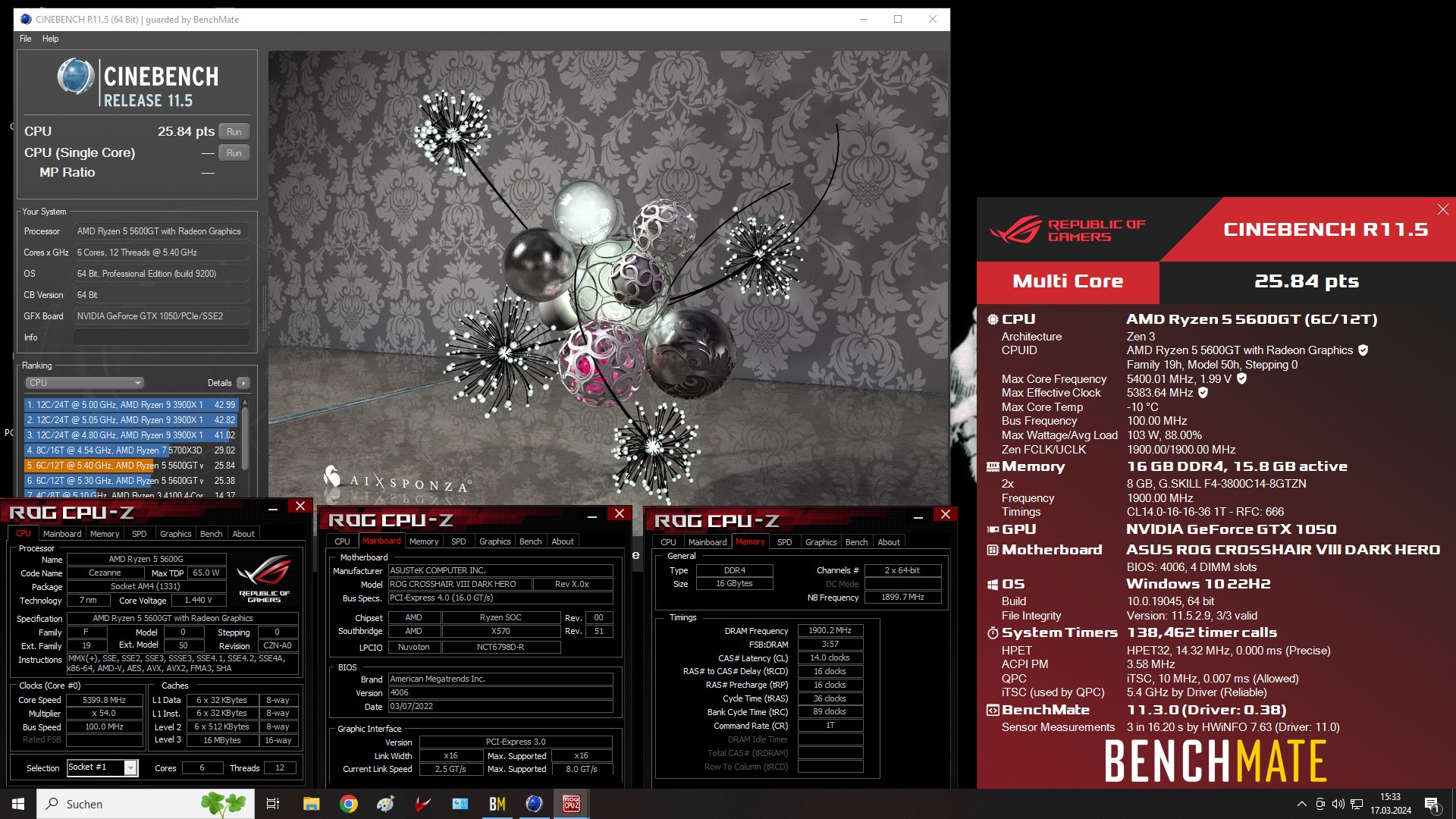Viewport: 1456px width, 819px height.
Task: Click the CPUID verification shield icon
Action: (x=1363, y=350)
